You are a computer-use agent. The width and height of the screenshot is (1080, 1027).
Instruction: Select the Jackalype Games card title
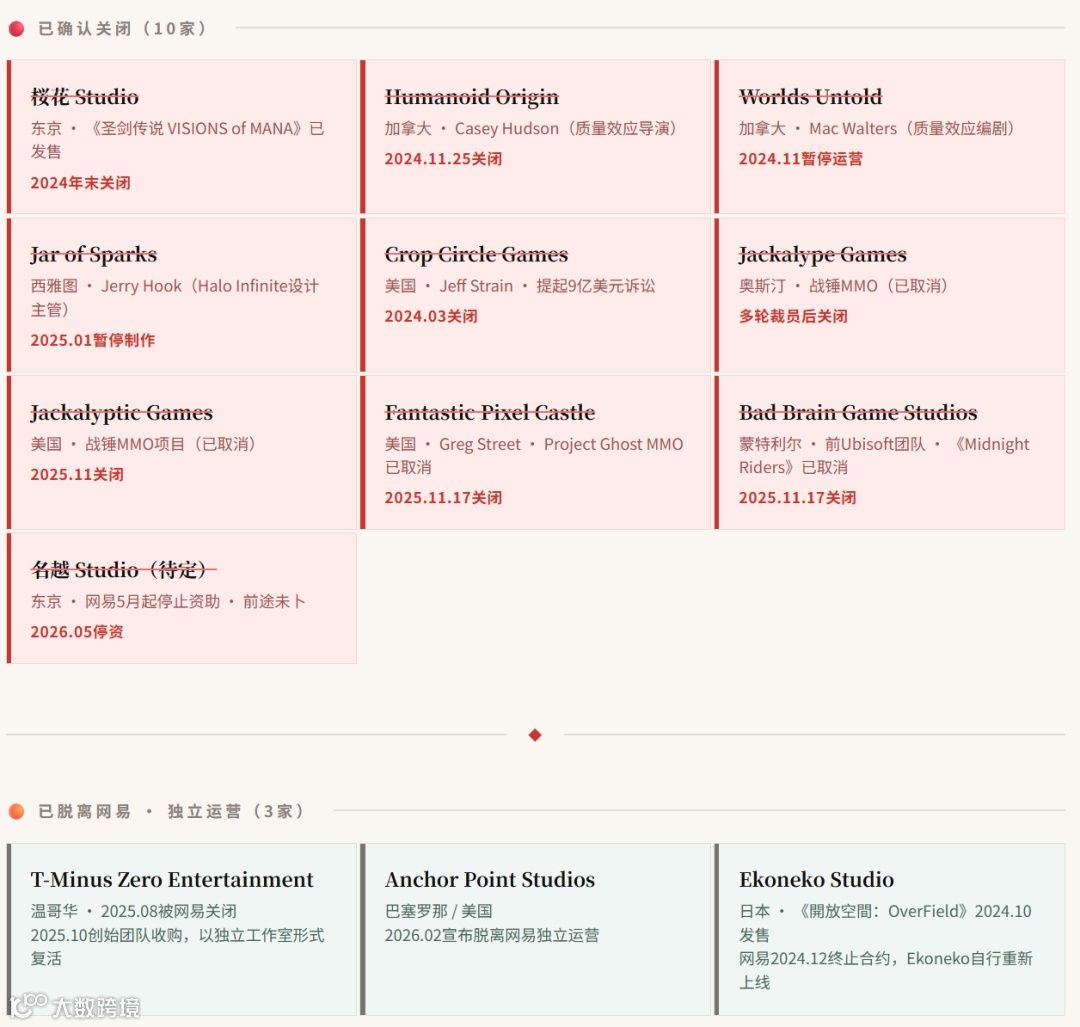tap(823, 255)
